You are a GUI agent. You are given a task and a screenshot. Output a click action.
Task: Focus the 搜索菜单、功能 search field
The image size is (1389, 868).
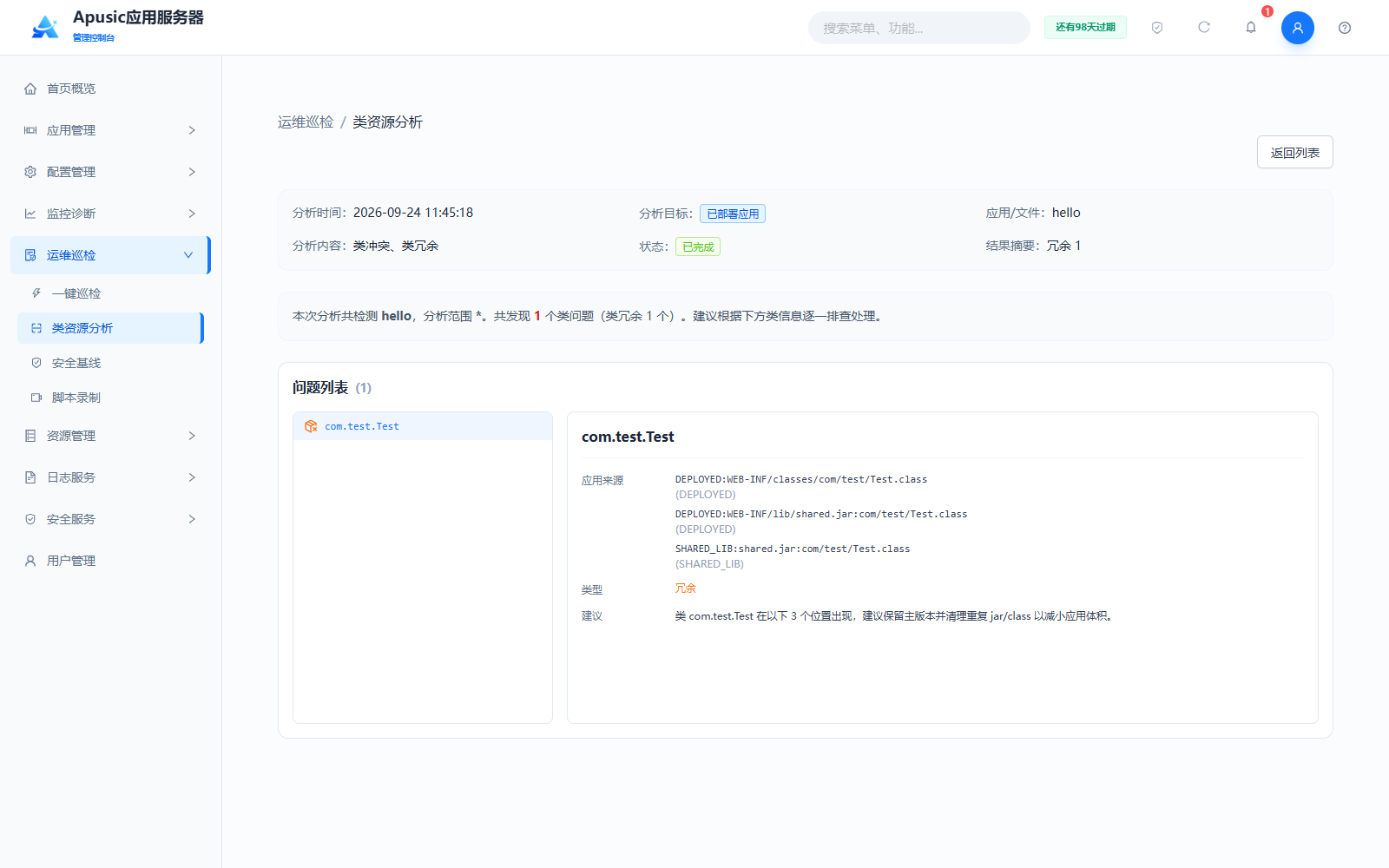[x=919, y=28]
